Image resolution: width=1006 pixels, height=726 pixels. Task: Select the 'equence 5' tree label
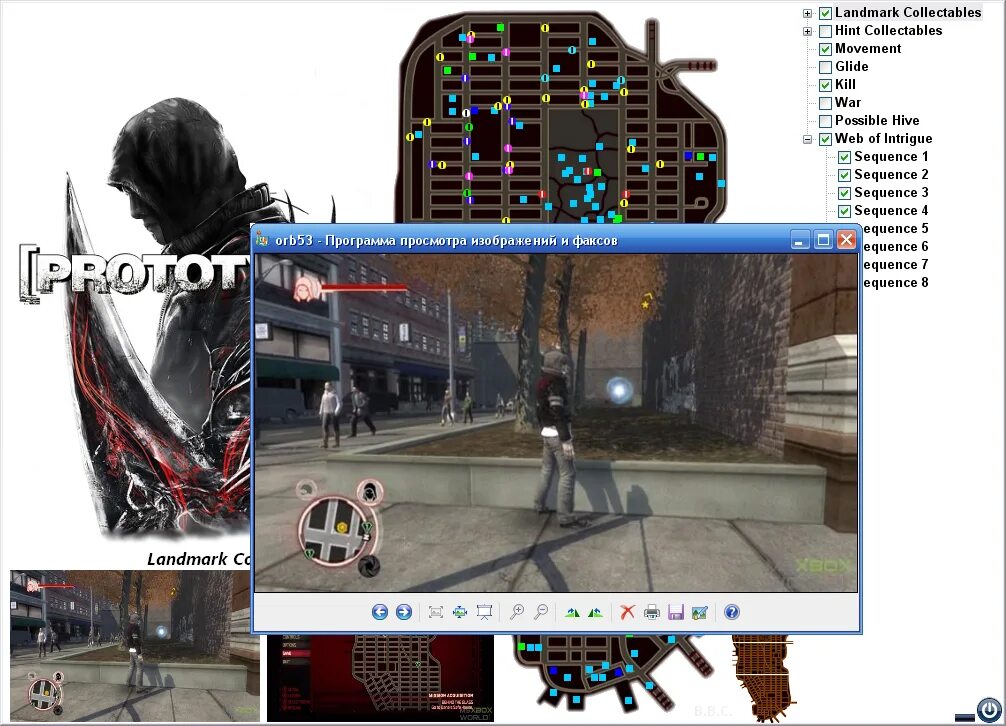tap(896, 228)
